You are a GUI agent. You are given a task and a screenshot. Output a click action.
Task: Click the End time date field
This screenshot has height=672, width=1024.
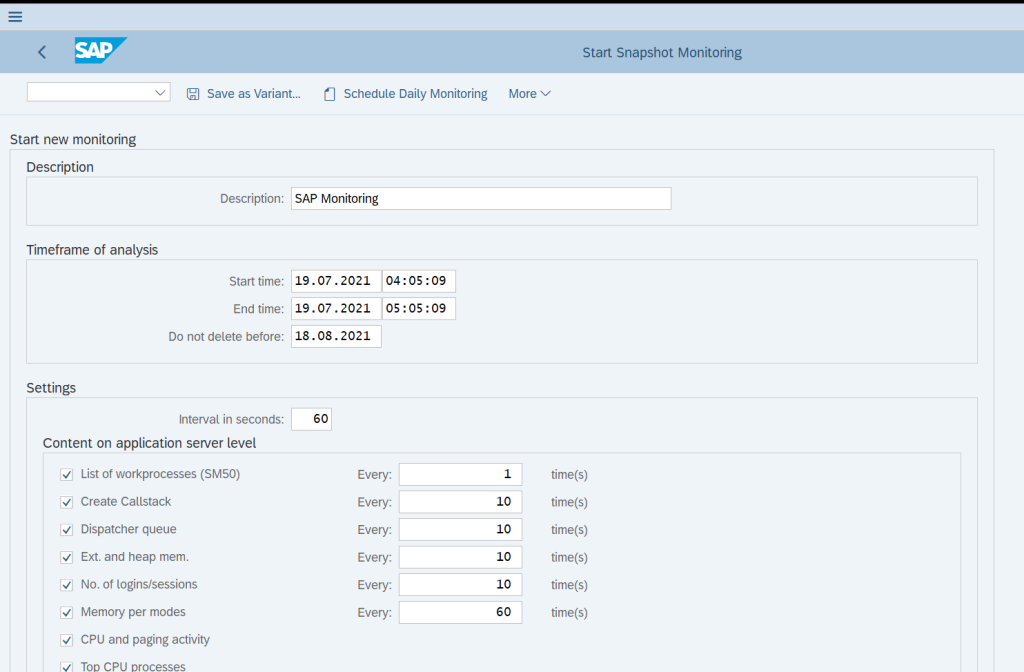(336, 309)
